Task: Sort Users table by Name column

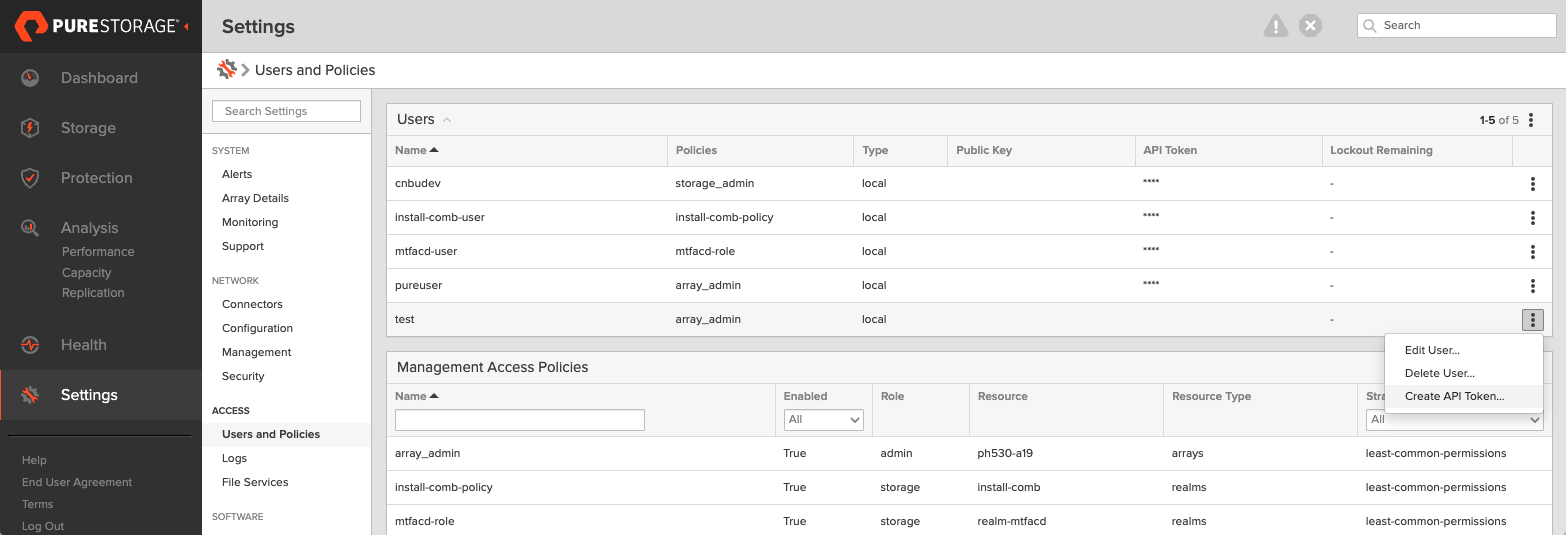Action: coord(417,150)
